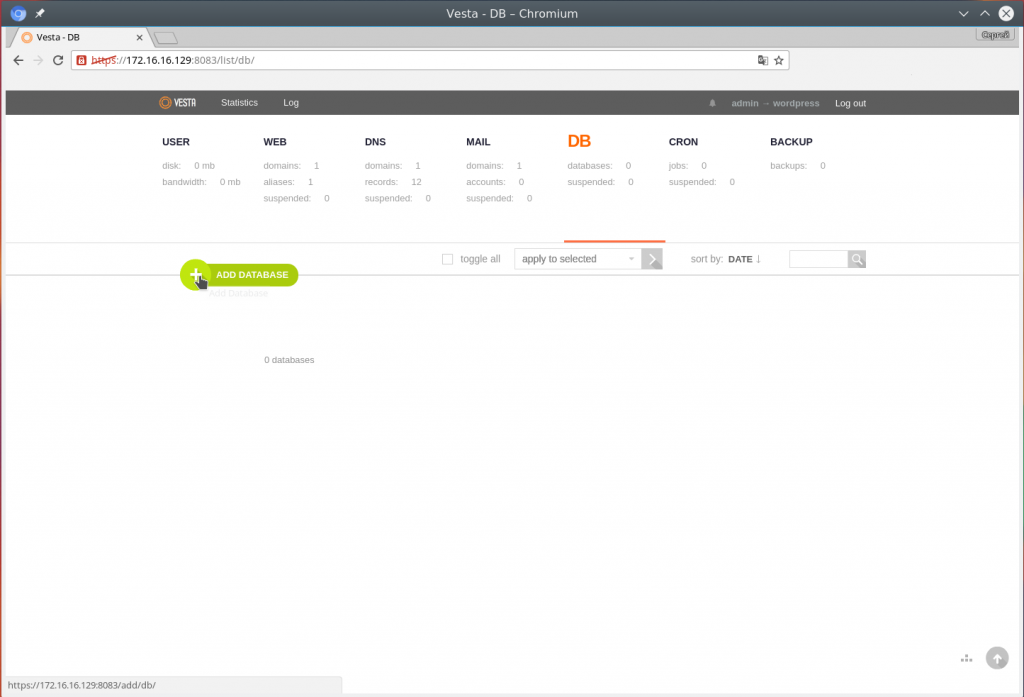This screenshot has height=697, width=1024.
Task: Switch to the CRON section tab
Action: click(x=683, y=142)
